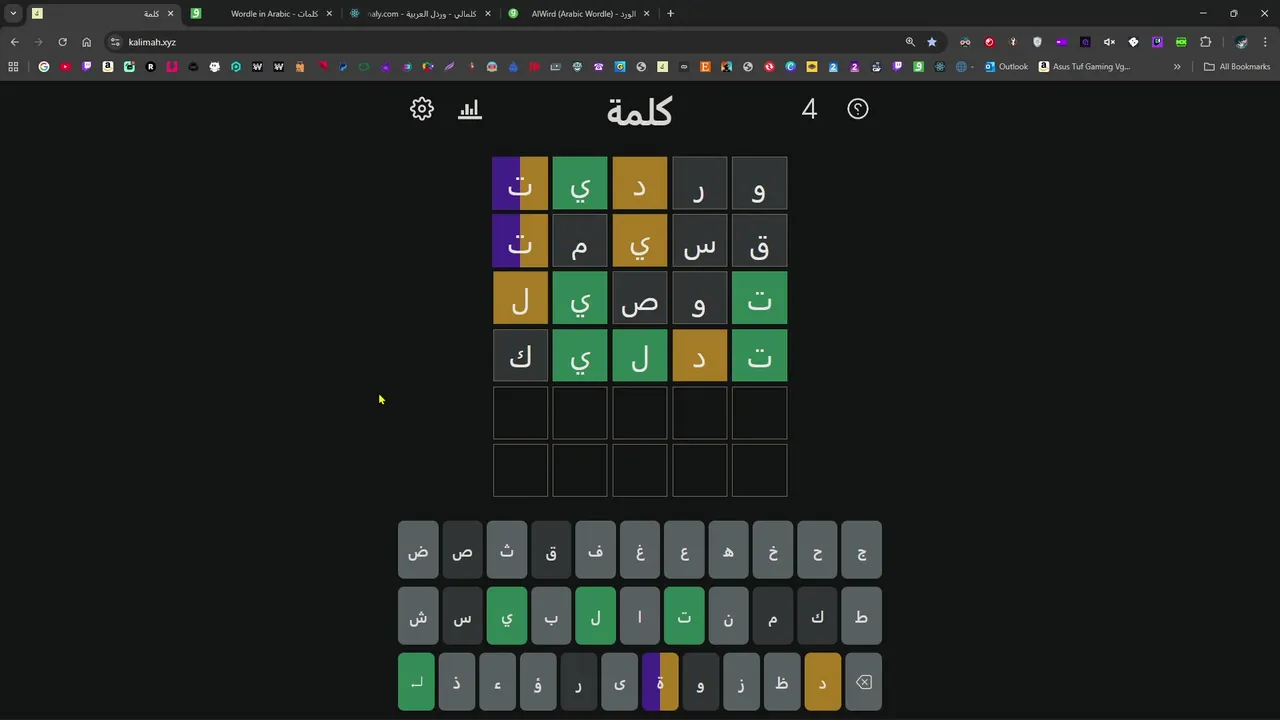Show hidden bookmarks with the chevron
Screen dimensions: 1280x720
click(1177, 67)
